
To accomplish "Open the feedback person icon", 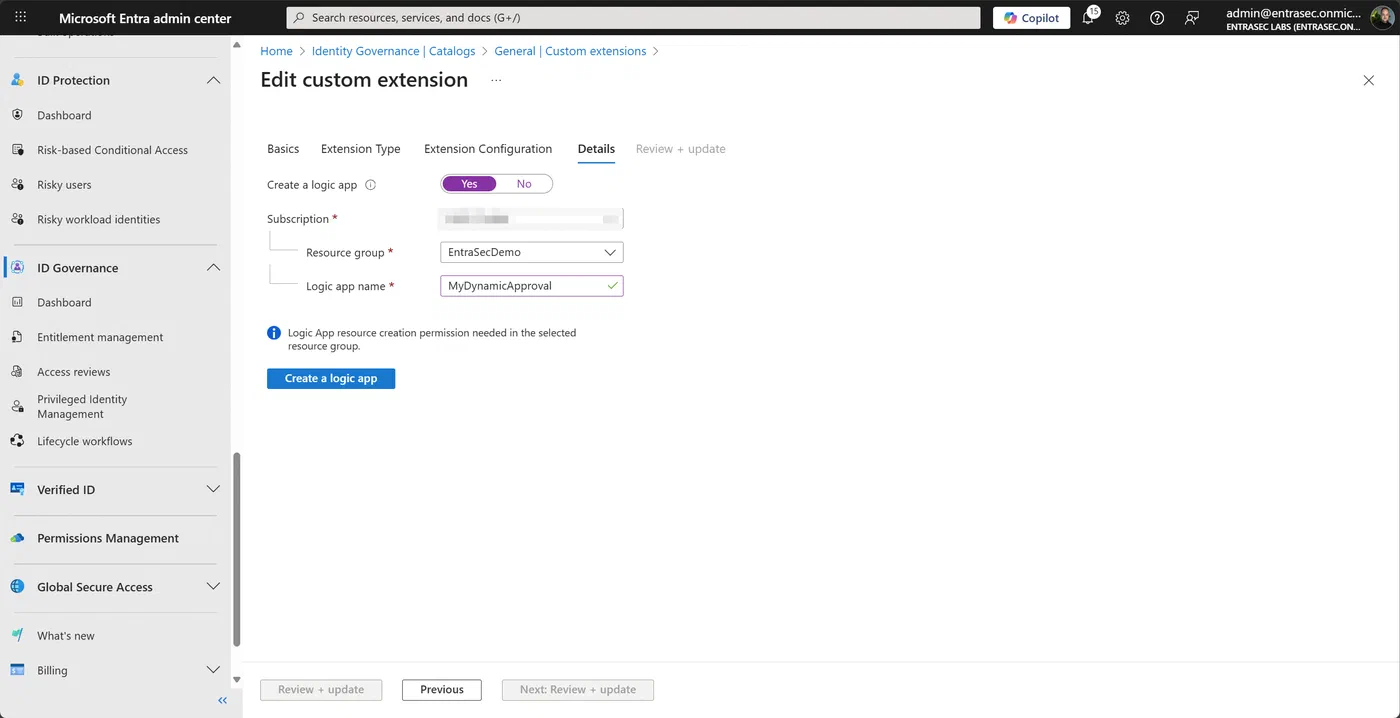I will point(1191,18).
